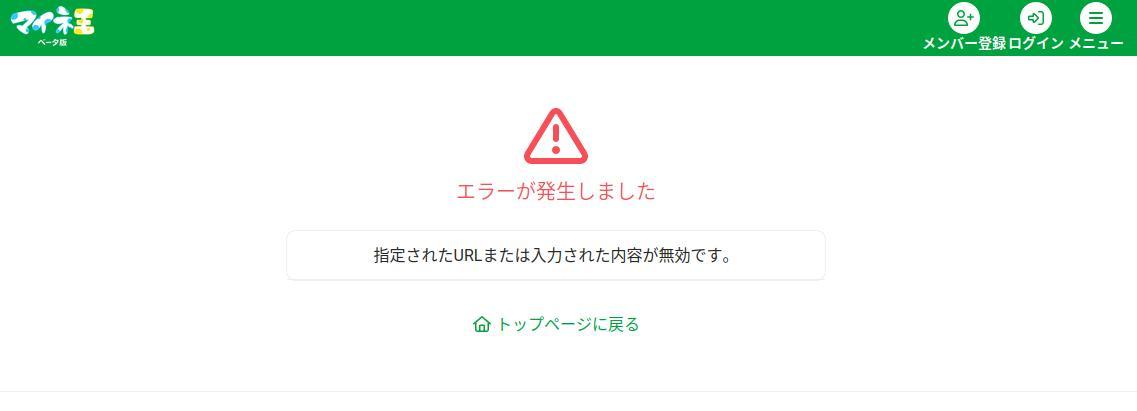Click the gray divider line below content
1137x411 pixels.
click(568, 391)
